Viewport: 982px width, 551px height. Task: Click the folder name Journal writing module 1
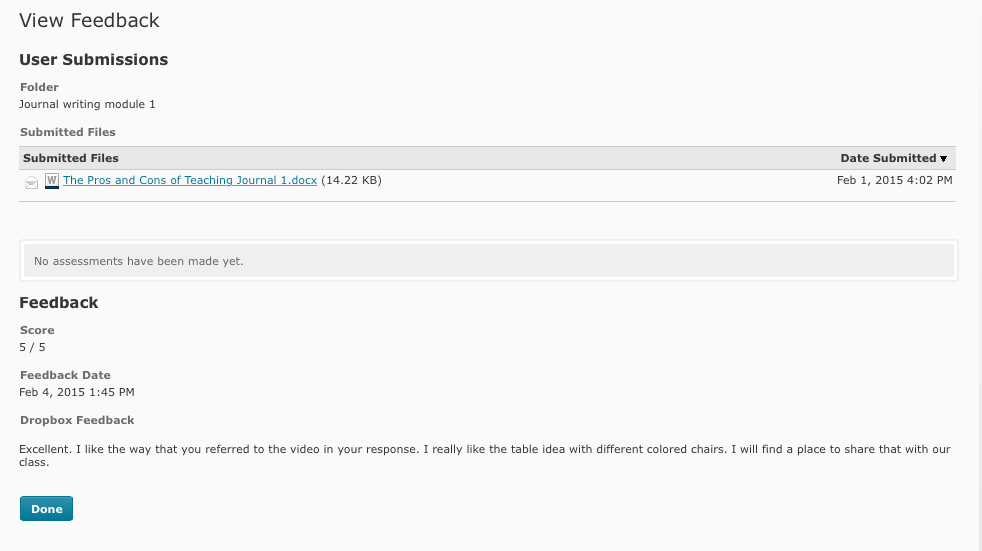click(x=88, y=104)
